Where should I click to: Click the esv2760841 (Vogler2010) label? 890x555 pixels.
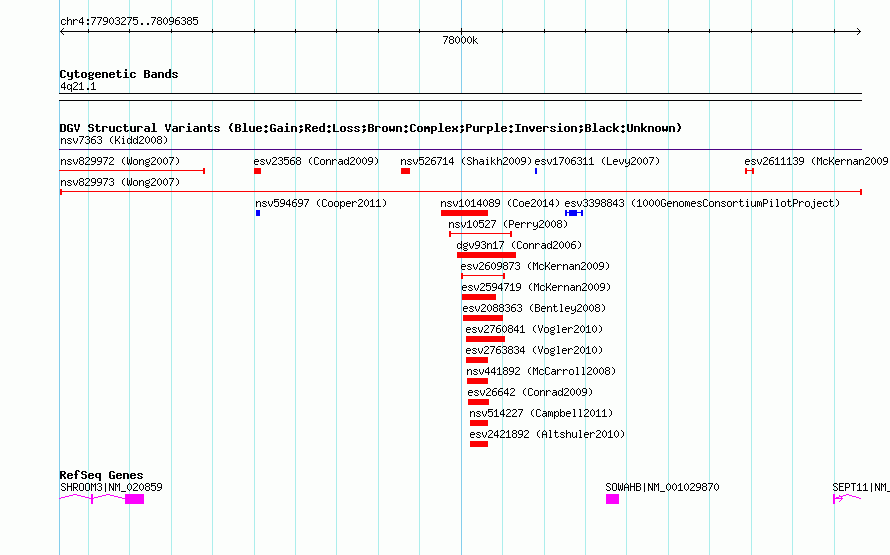coord(534,329)
